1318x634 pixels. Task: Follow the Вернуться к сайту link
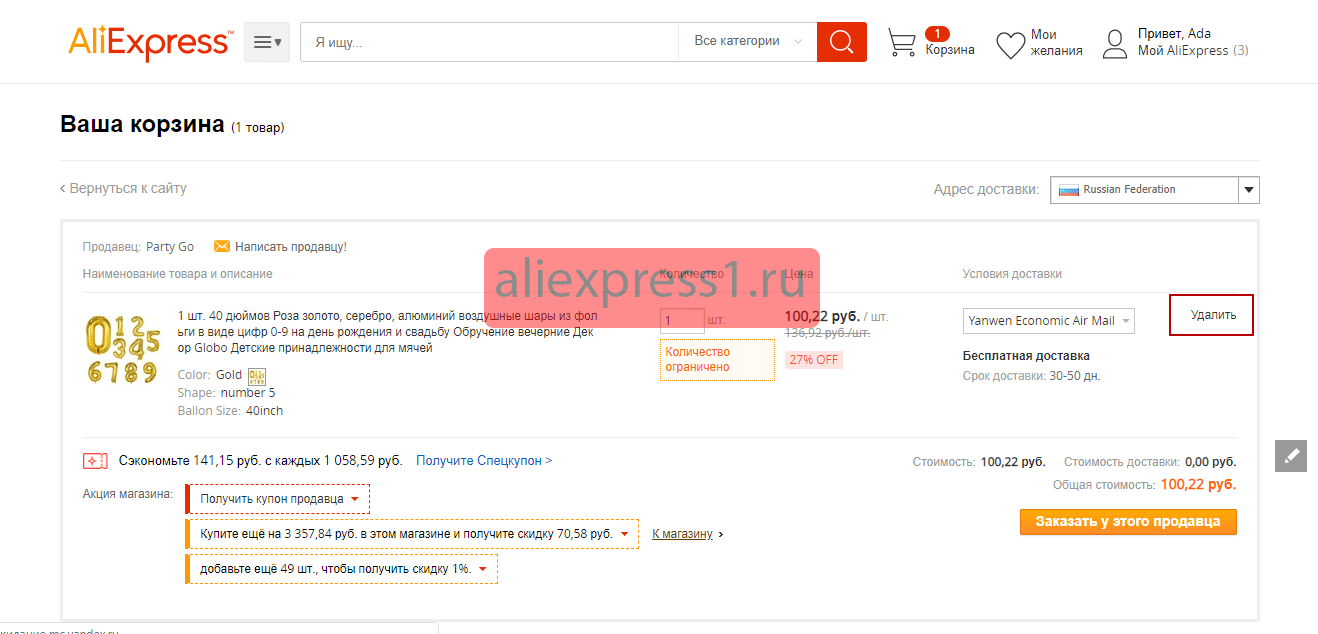pyautogui.click(x=123, y=188)
